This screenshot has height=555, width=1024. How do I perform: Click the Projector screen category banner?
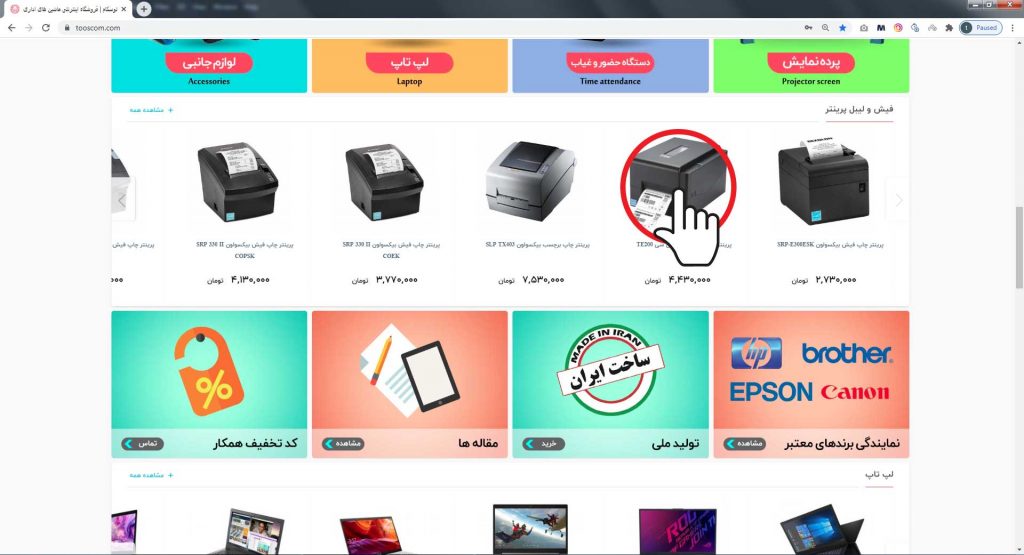click(811, 65)
